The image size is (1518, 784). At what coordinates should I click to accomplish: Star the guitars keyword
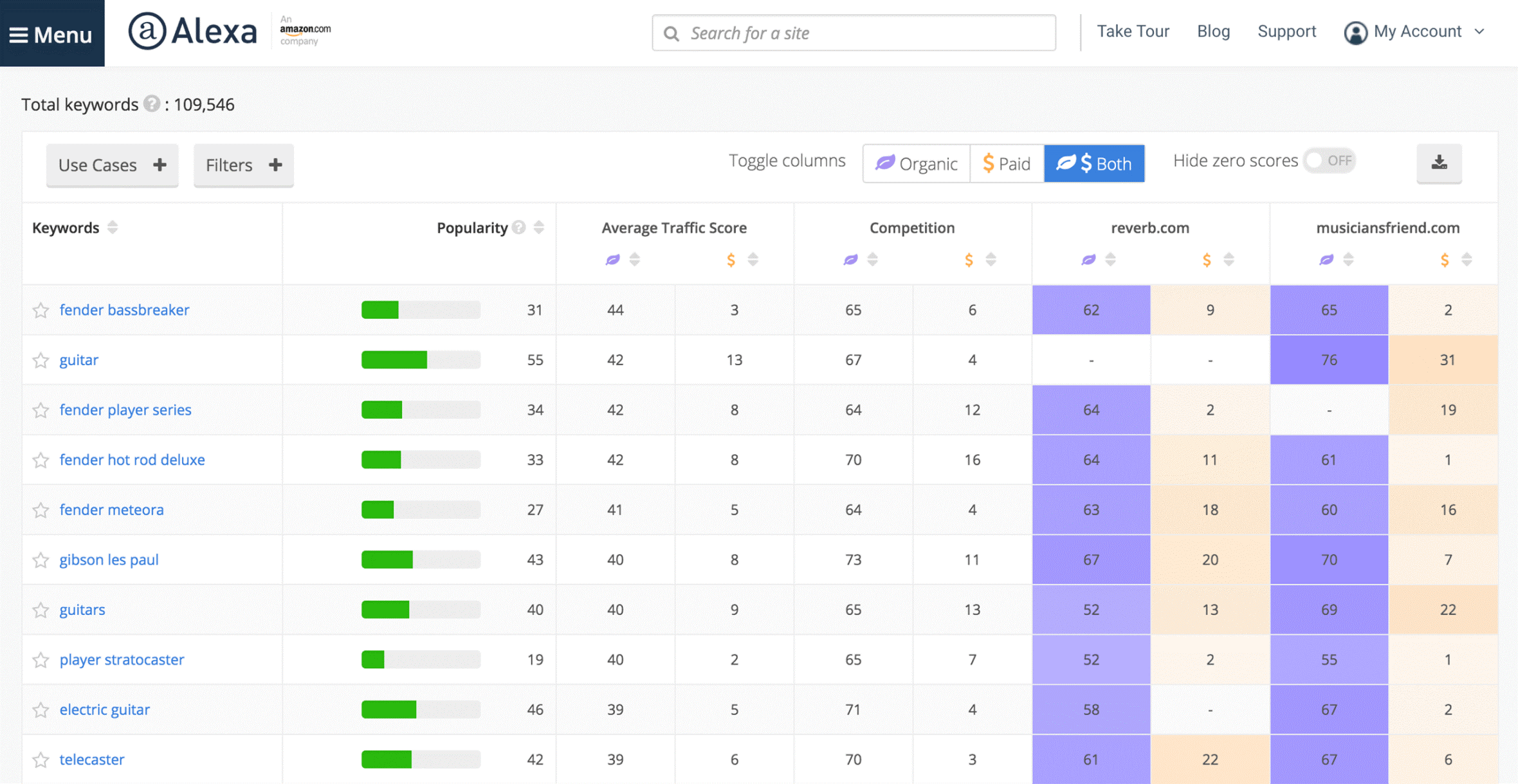41,610
